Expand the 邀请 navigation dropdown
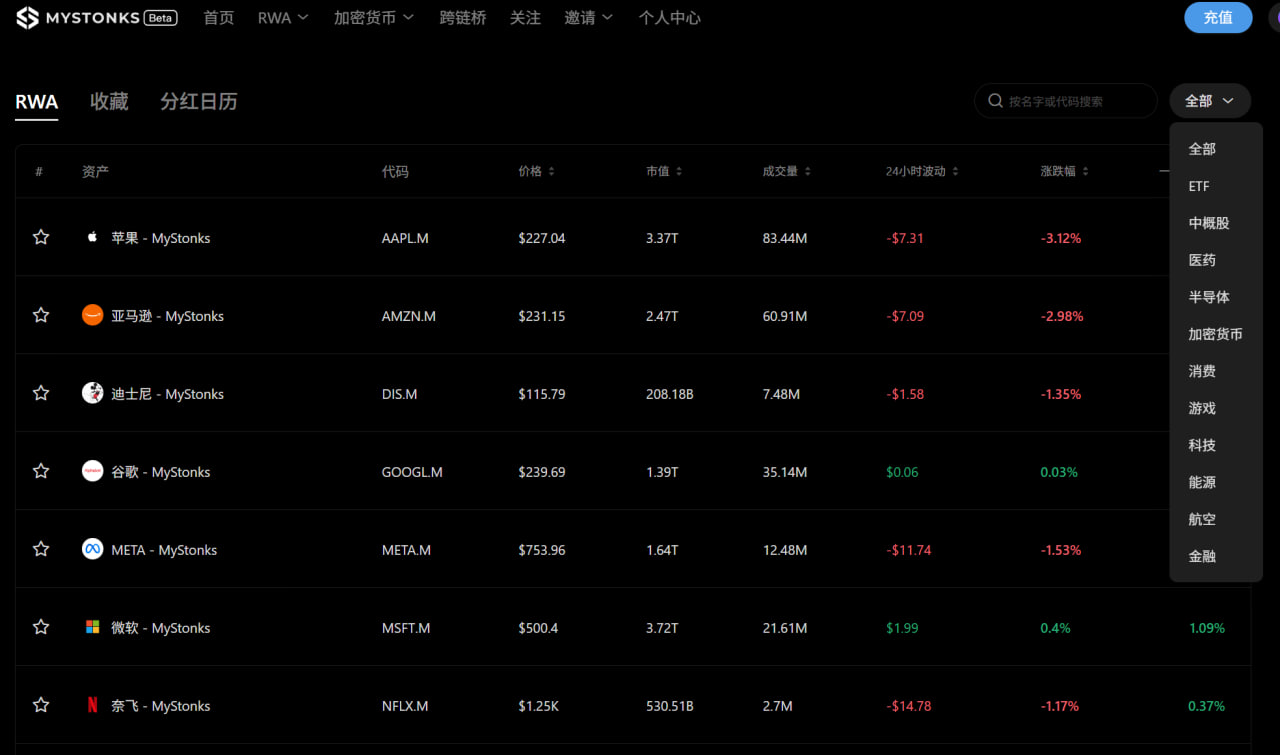Viewport: 1280px width, 755px height. coord(589,18)
